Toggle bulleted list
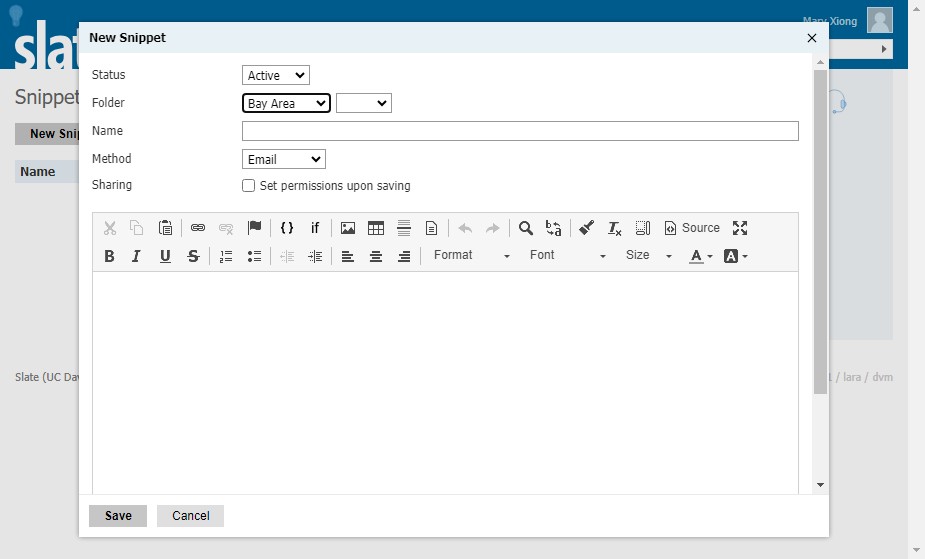Screen dimensions: 925x559 pos(254,256)
